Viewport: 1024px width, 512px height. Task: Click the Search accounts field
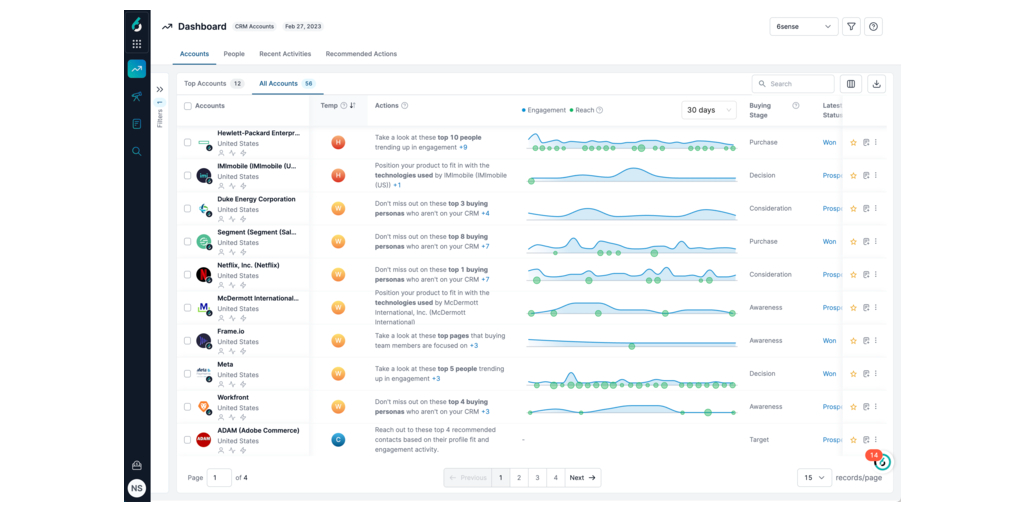tap(793, 84)
